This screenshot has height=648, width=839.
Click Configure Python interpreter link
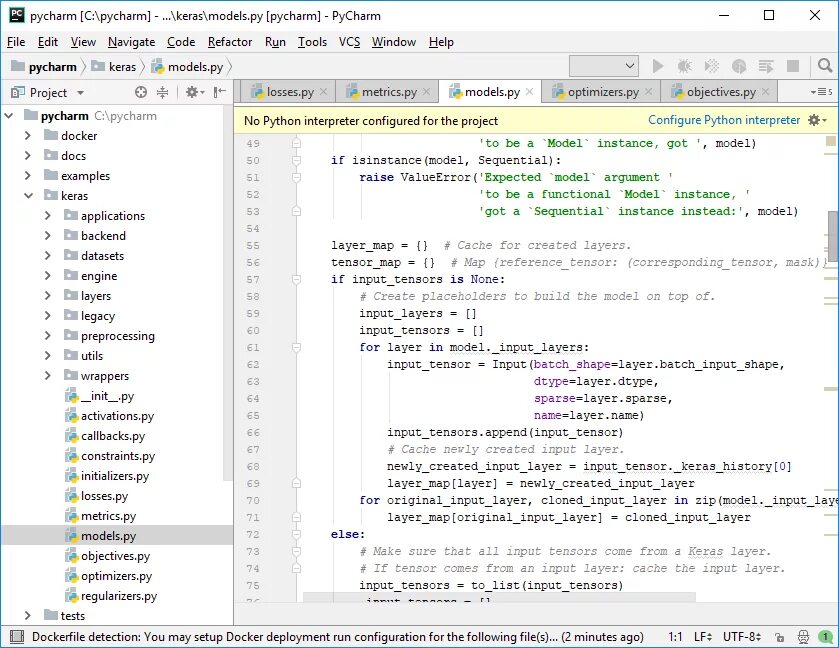[724, 120]
